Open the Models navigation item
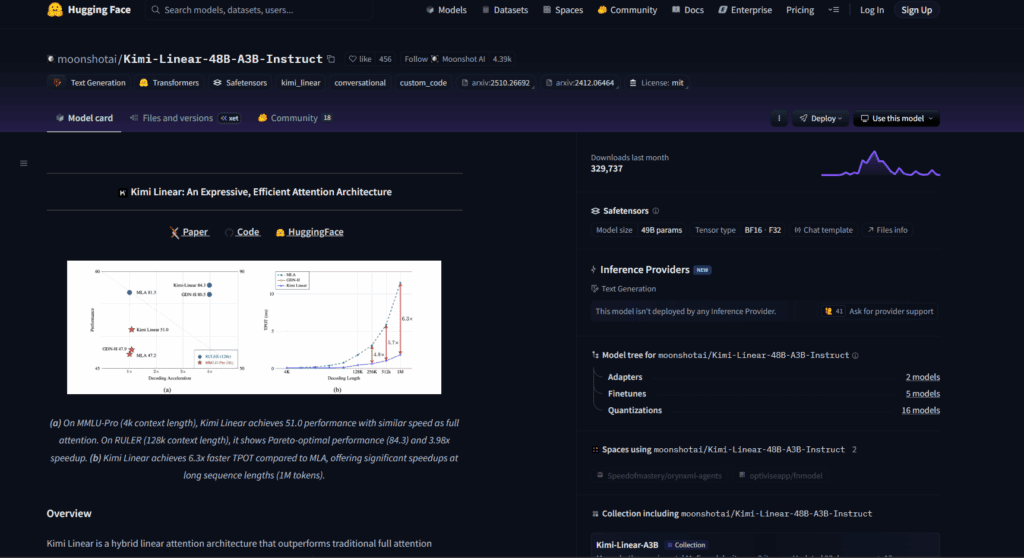The image size is (1024, 558). point(446,10)
